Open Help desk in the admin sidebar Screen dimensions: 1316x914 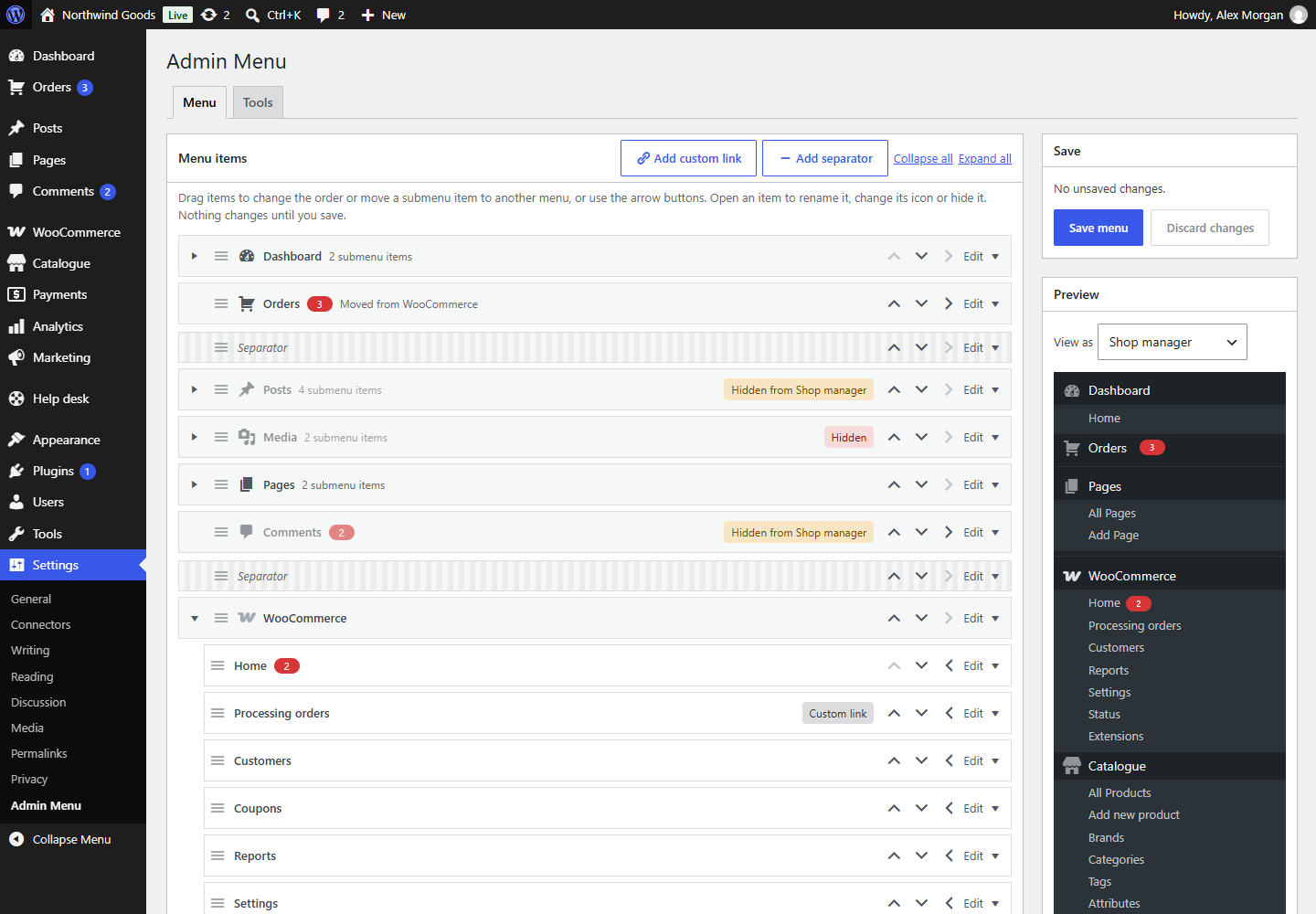pos(73,399)
